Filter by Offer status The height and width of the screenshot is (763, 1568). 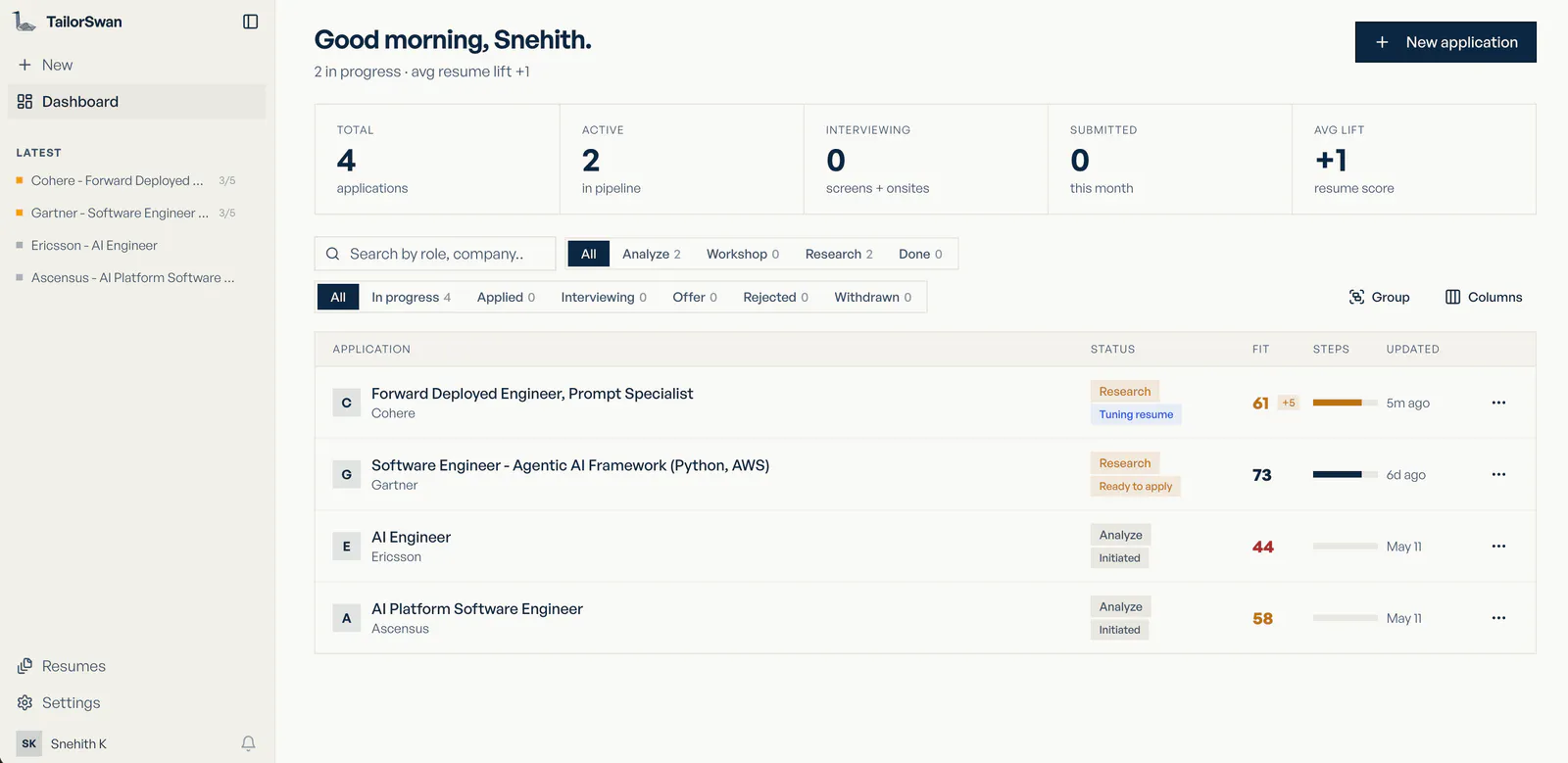pos(695,297)
